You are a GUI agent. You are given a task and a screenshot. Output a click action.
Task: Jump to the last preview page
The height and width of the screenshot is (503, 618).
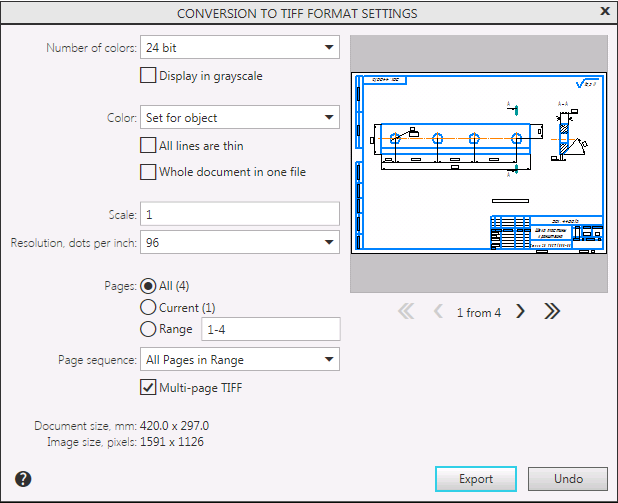point(552,312)
